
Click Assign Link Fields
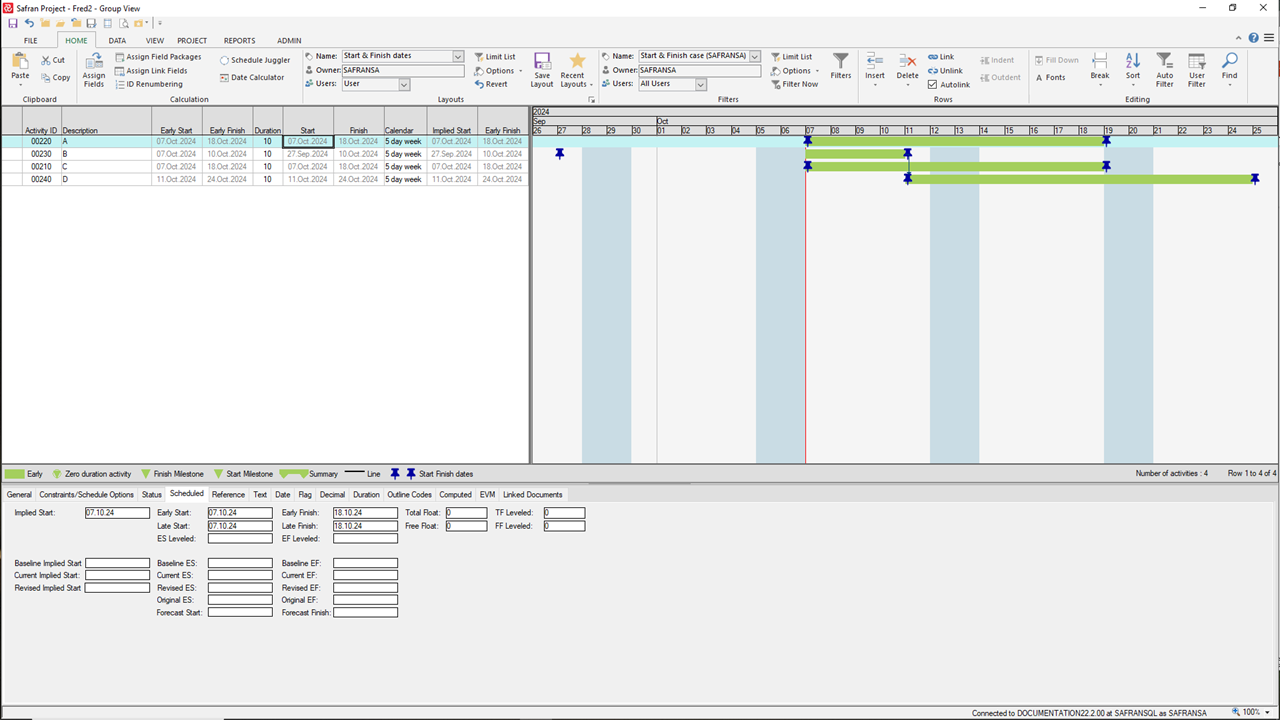pos(151,71)
